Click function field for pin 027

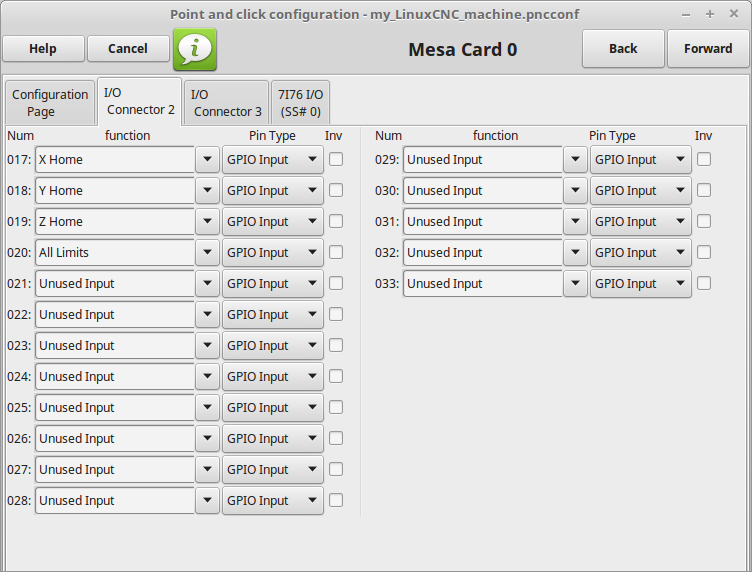pos(115,469)
